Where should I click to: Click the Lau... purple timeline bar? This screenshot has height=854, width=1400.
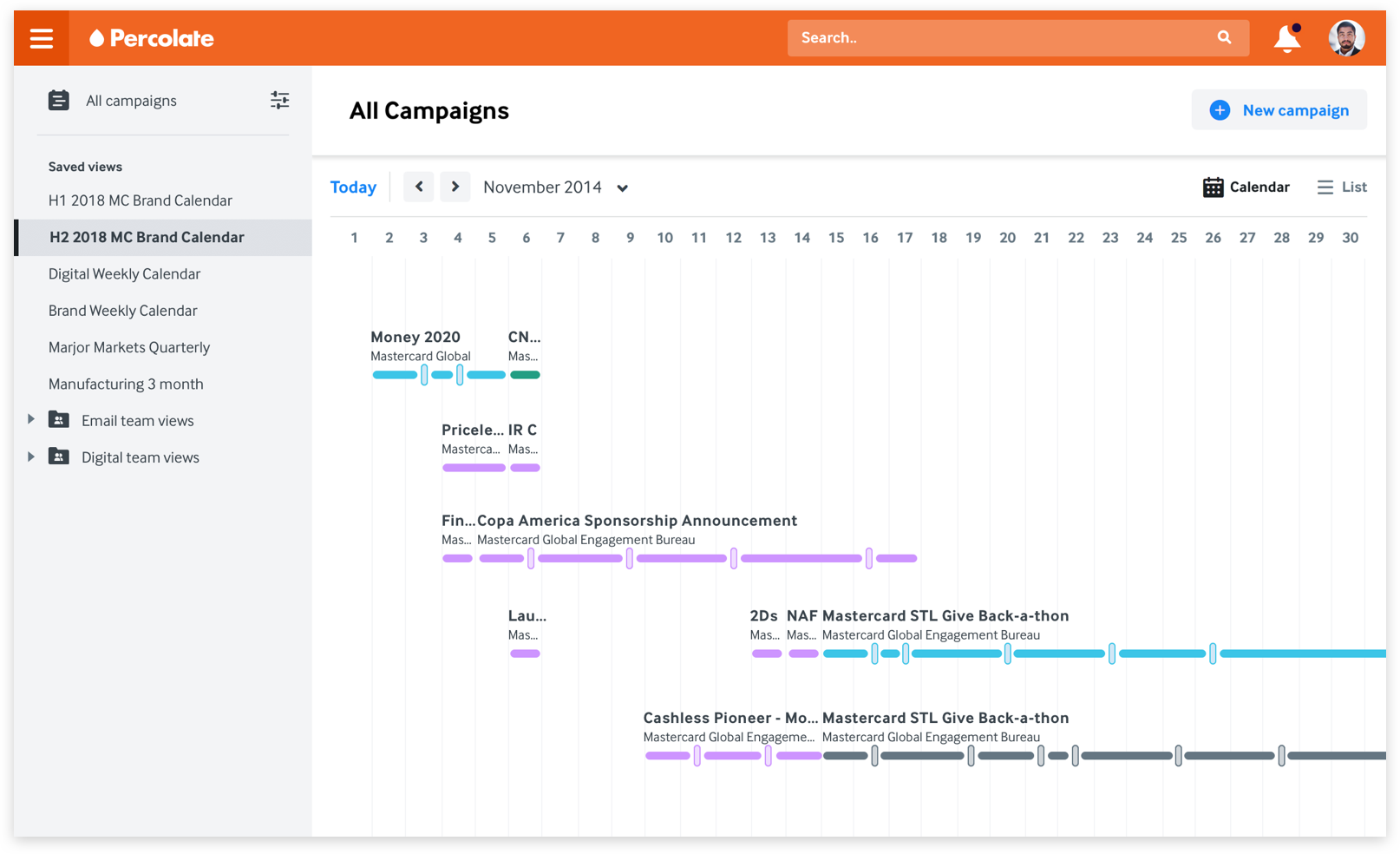(x=525, y=654)
